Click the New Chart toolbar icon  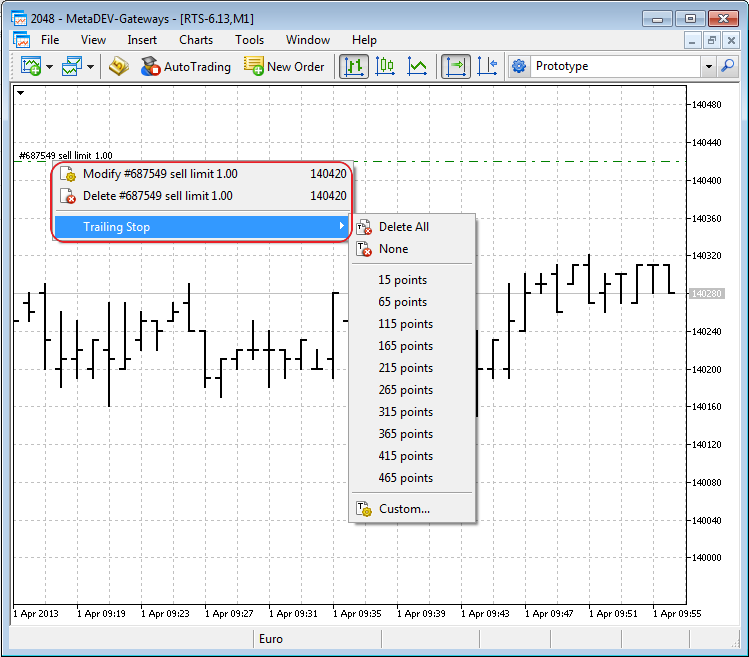[31, 66]
